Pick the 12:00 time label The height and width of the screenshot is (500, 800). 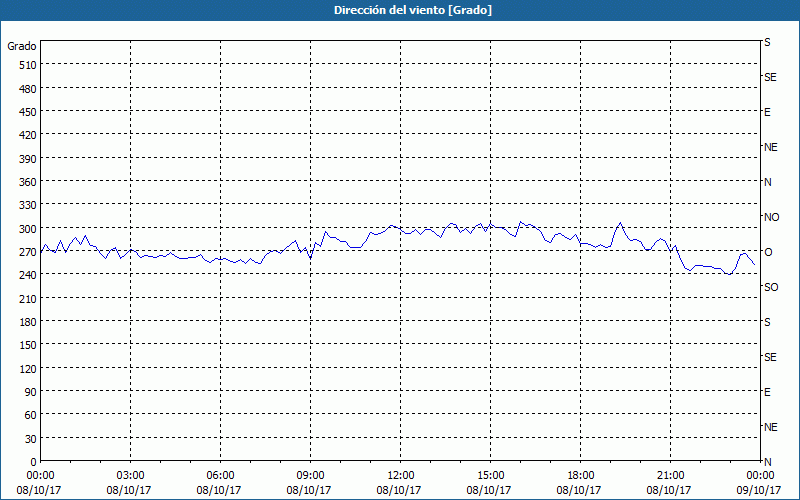coord(401,476)
